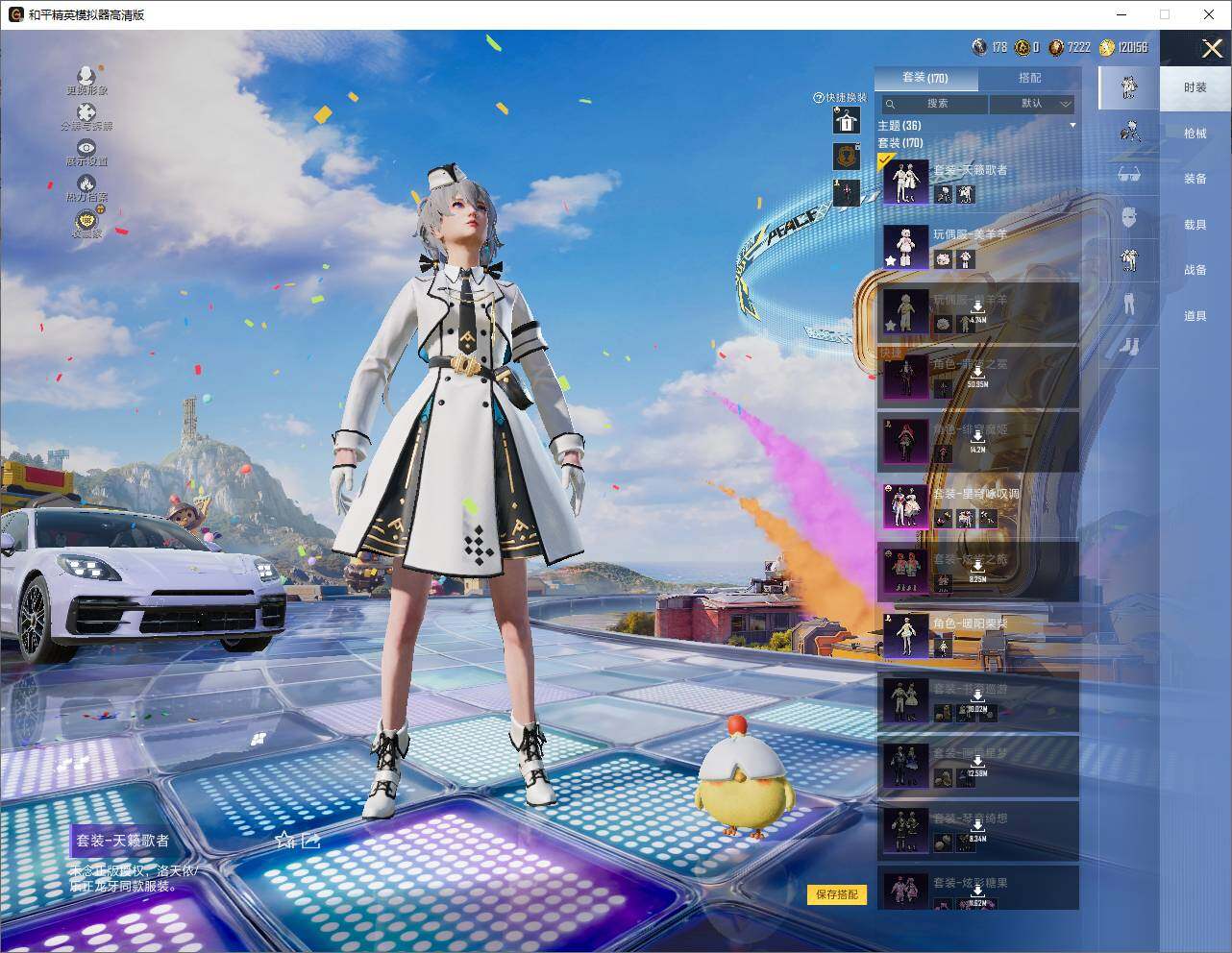Focus the 搜索 search field

934,104
